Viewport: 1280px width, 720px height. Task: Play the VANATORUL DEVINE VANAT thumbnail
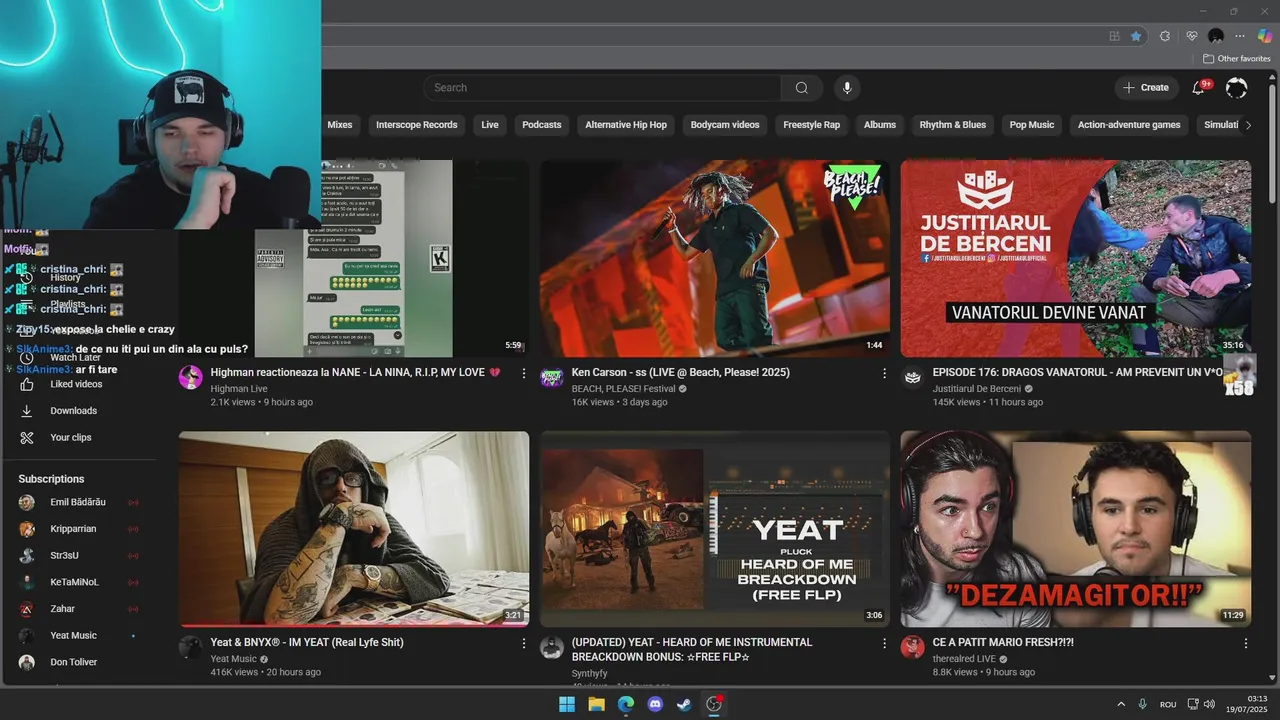coord(1075,258)
